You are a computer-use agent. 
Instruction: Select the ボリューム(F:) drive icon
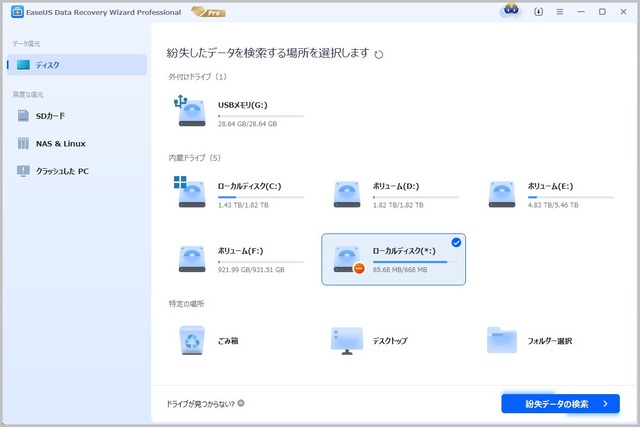tap(192, 259)
